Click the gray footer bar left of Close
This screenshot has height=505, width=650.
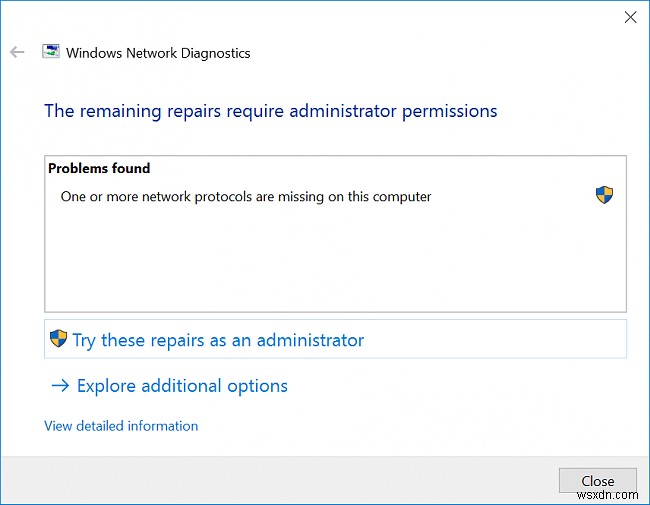280,480
